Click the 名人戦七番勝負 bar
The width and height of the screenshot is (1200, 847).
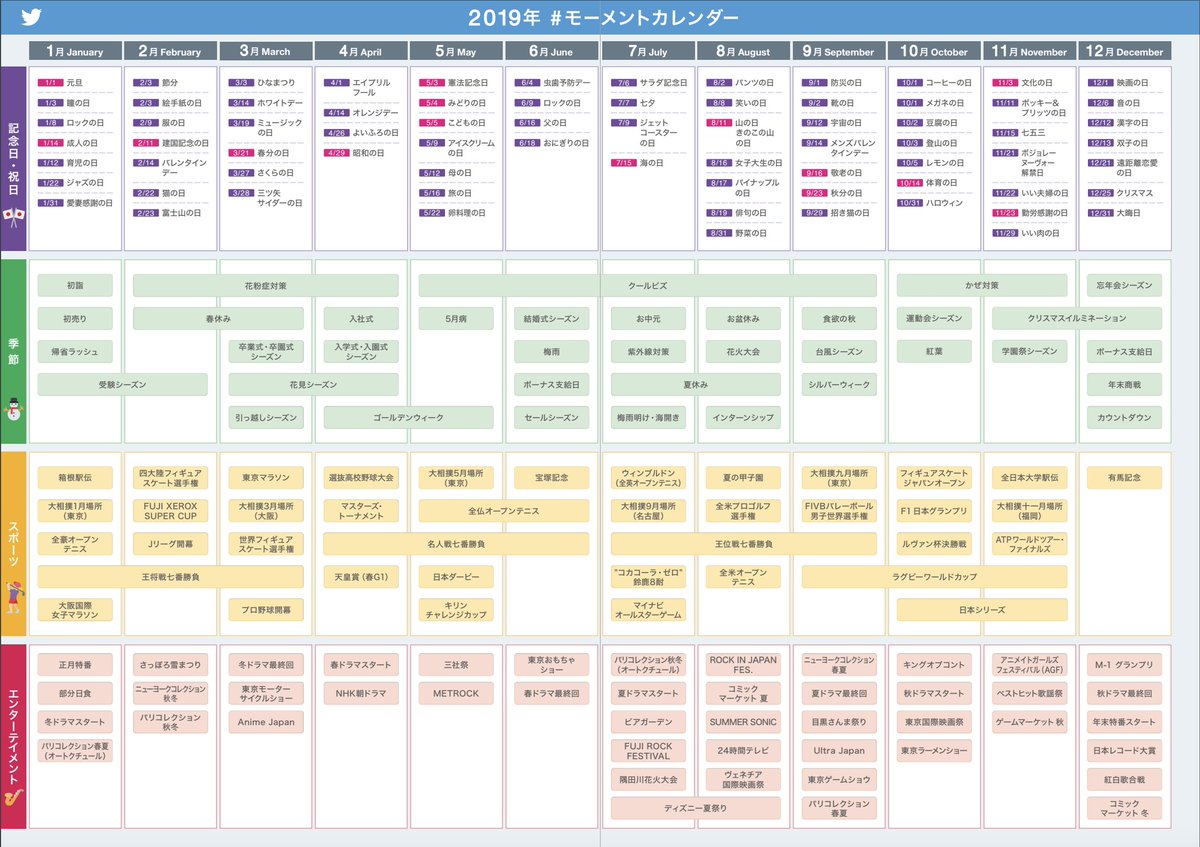456,544
